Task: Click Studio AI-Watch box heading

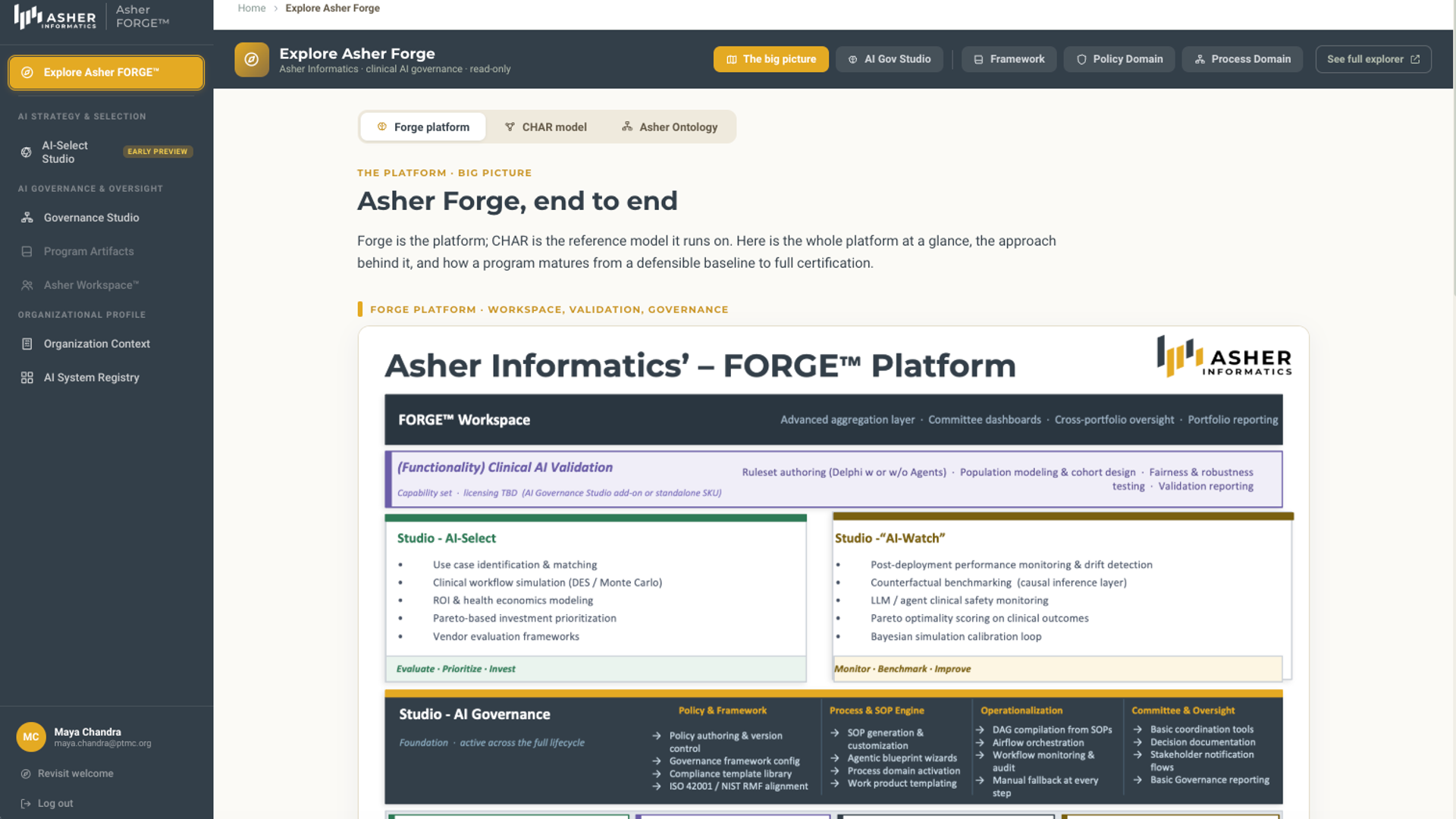Action: pyautogui.click(x=890, y=538)
